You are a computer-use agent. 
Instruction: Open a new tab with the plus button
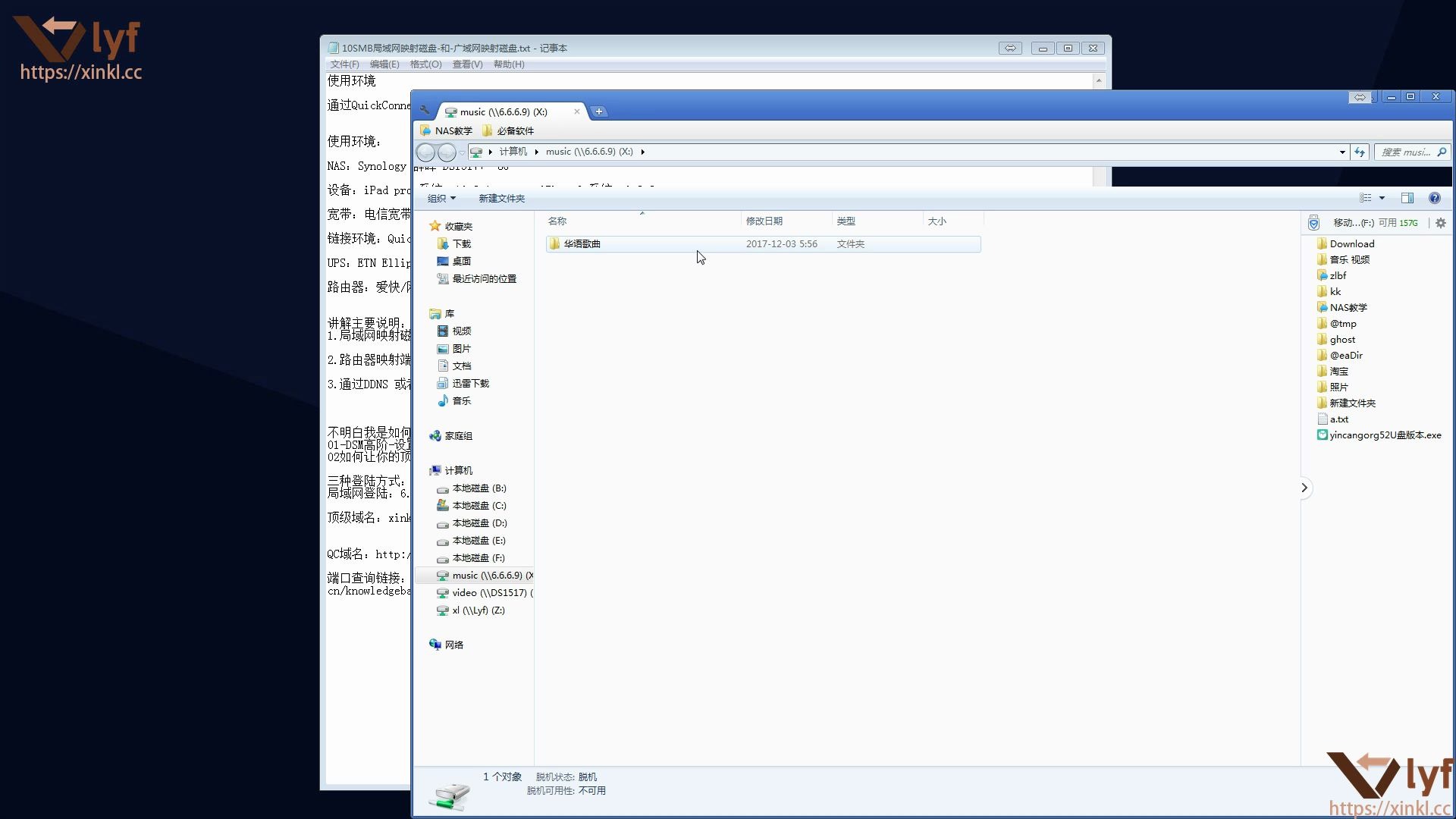599,111
